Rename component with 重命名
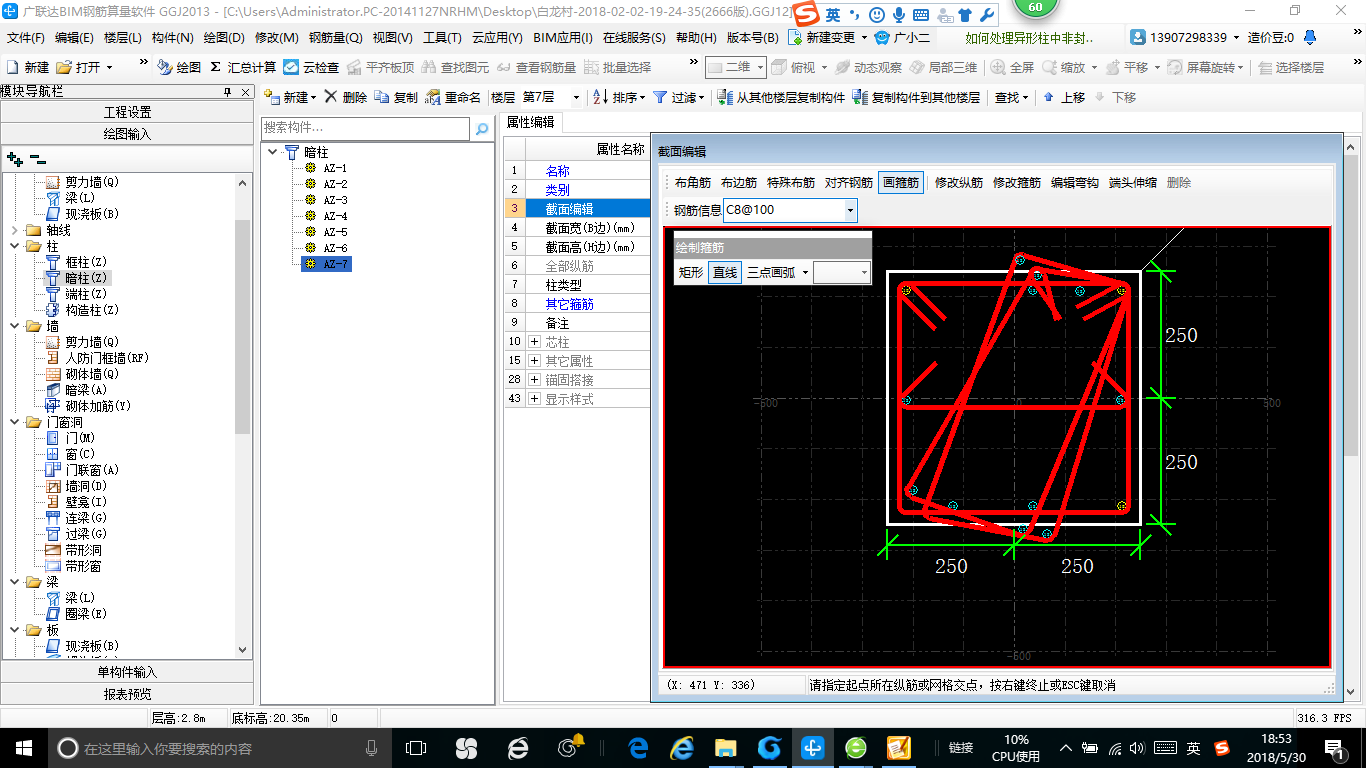 pyautogui.click(x=453, y=97)
